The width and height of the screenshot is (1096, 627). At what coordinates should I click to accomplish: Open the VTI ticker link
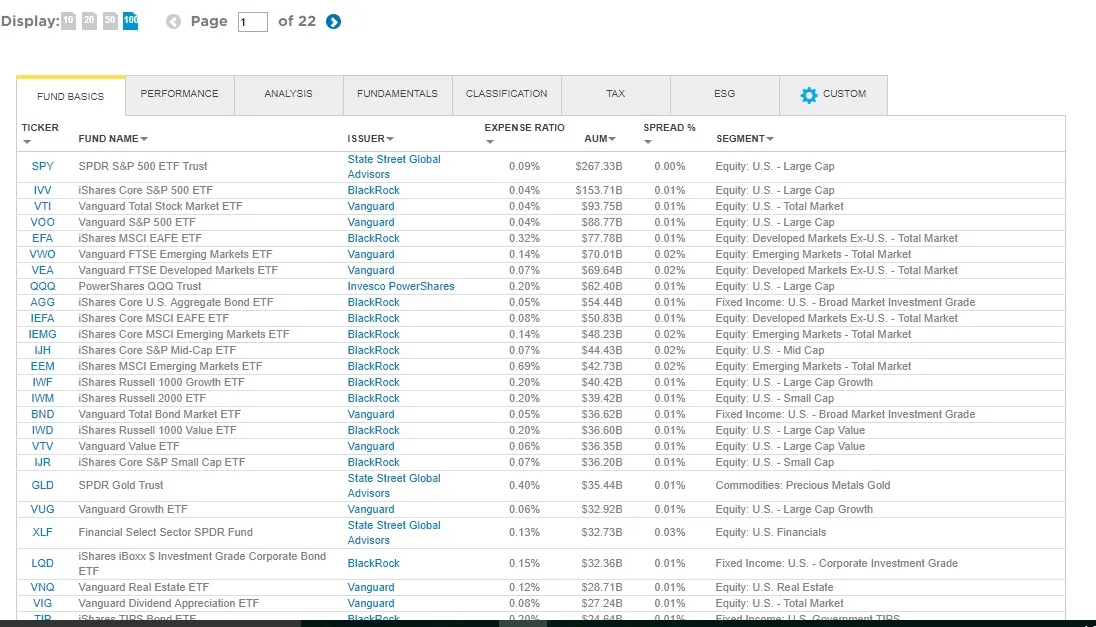point(43,206)
